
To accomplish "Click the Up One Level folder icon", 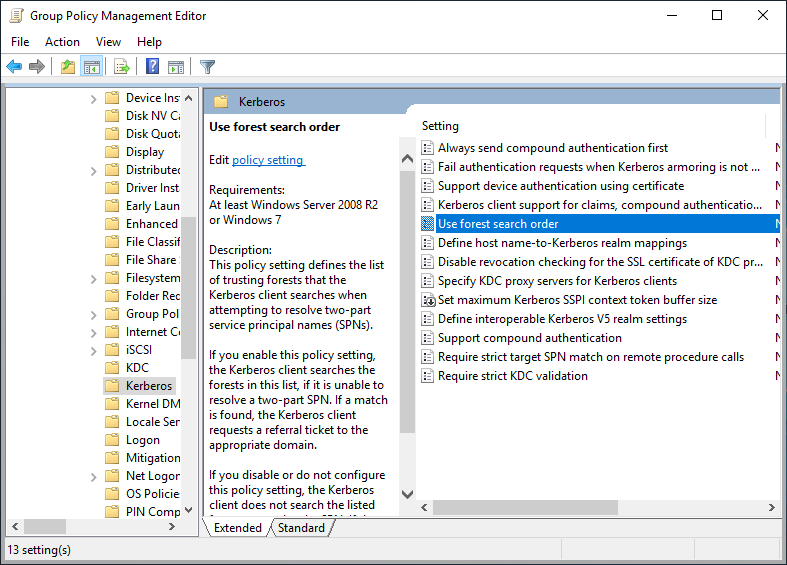I will pos(67,67).
